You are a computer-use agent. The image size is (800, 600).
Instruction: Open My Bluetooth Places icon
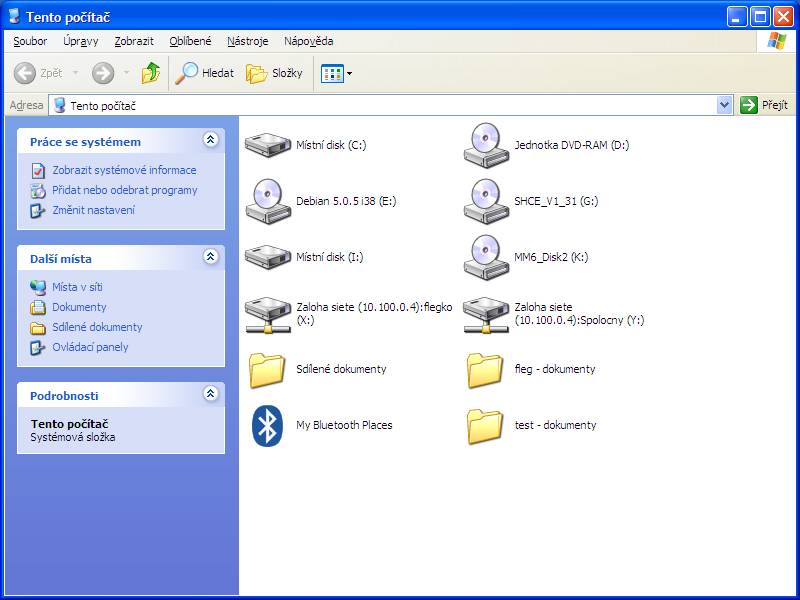coord(267,425)
